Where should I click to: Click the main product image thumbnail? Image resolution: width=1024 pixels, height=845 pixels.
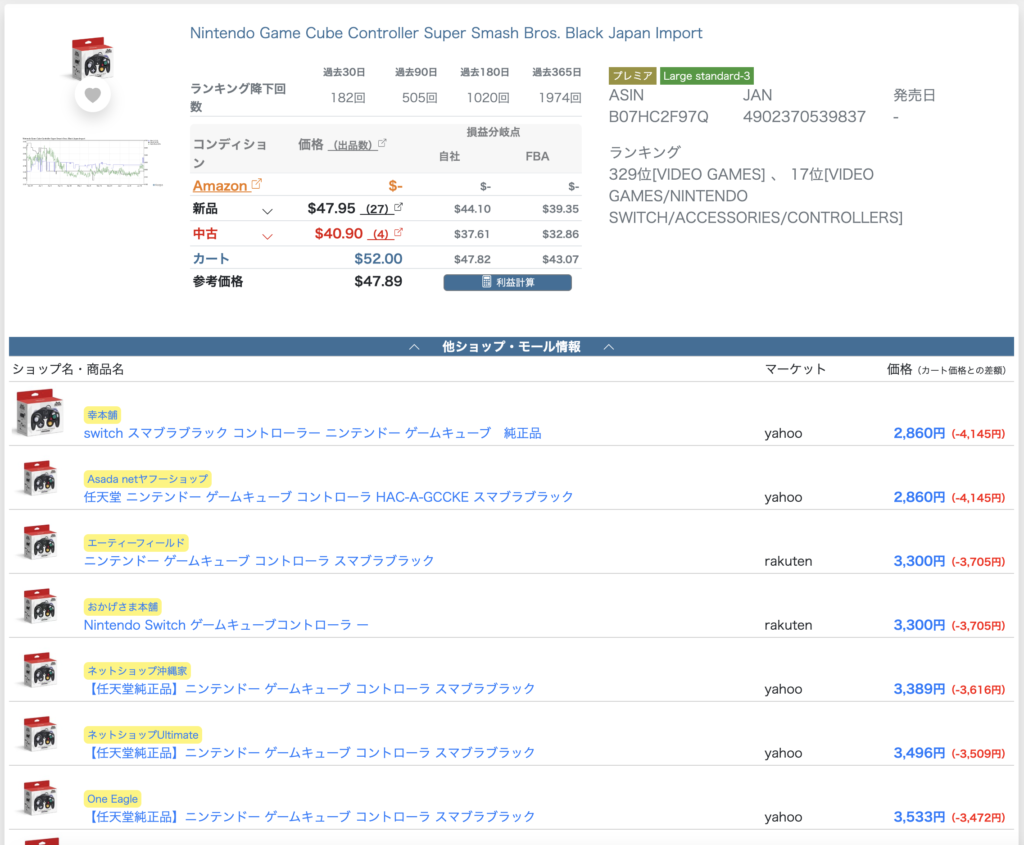pos(91,59)
